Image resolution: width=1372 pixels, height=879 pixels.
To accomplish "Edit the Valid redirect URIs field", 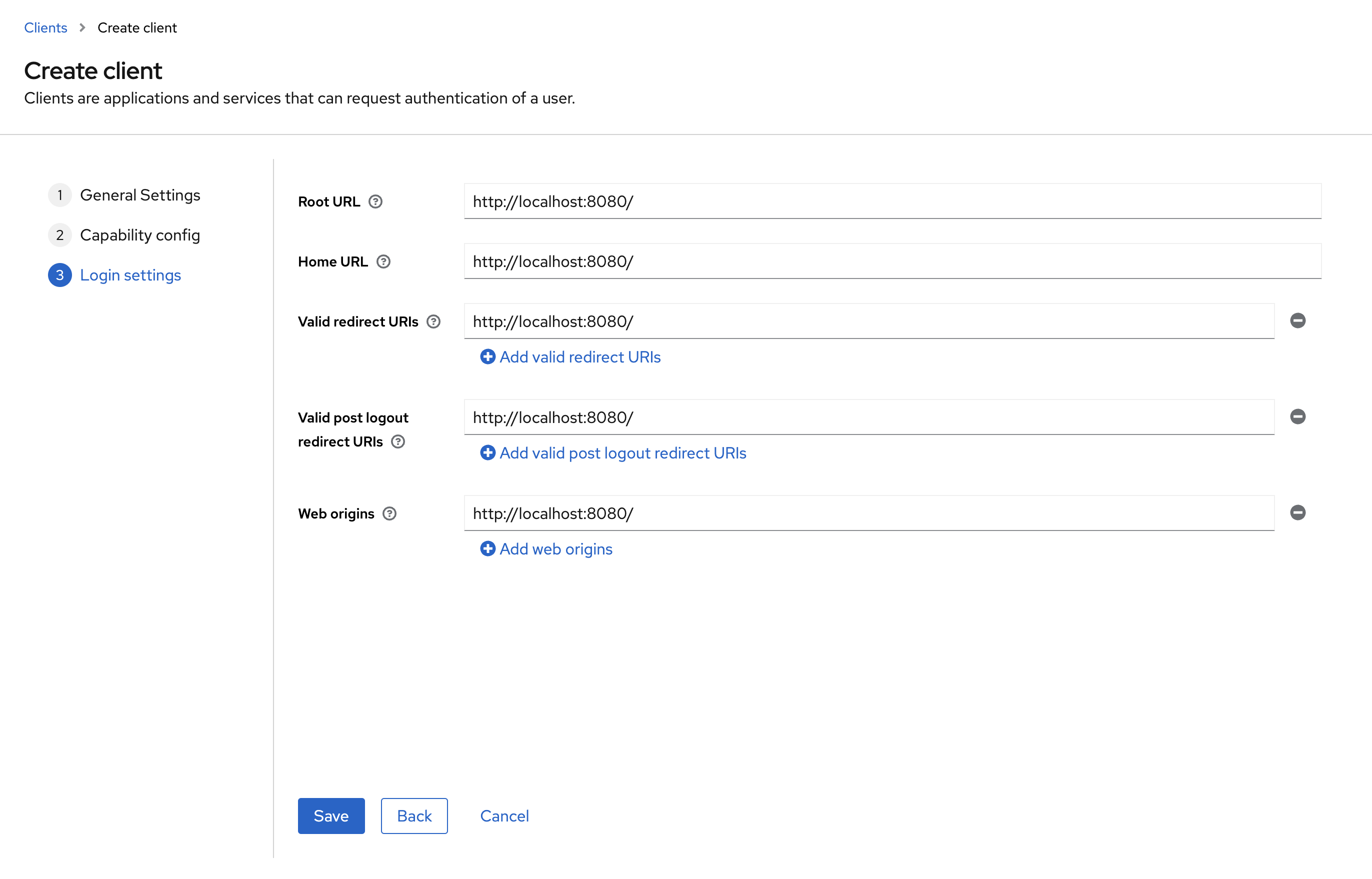I will coord(869,321).
